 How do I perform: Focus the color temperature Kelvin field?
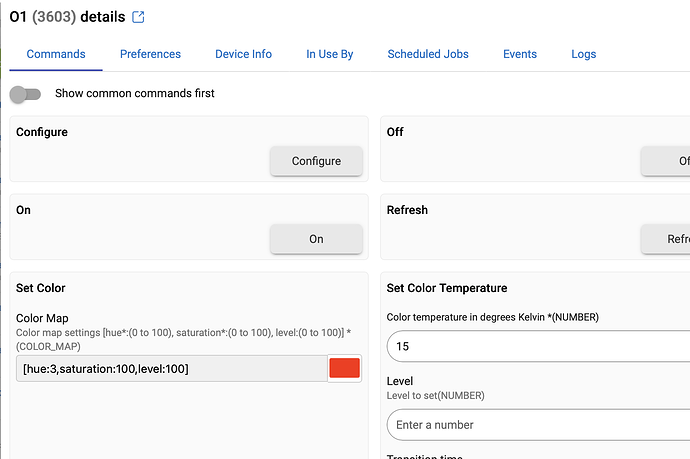[x=538, y=347]
